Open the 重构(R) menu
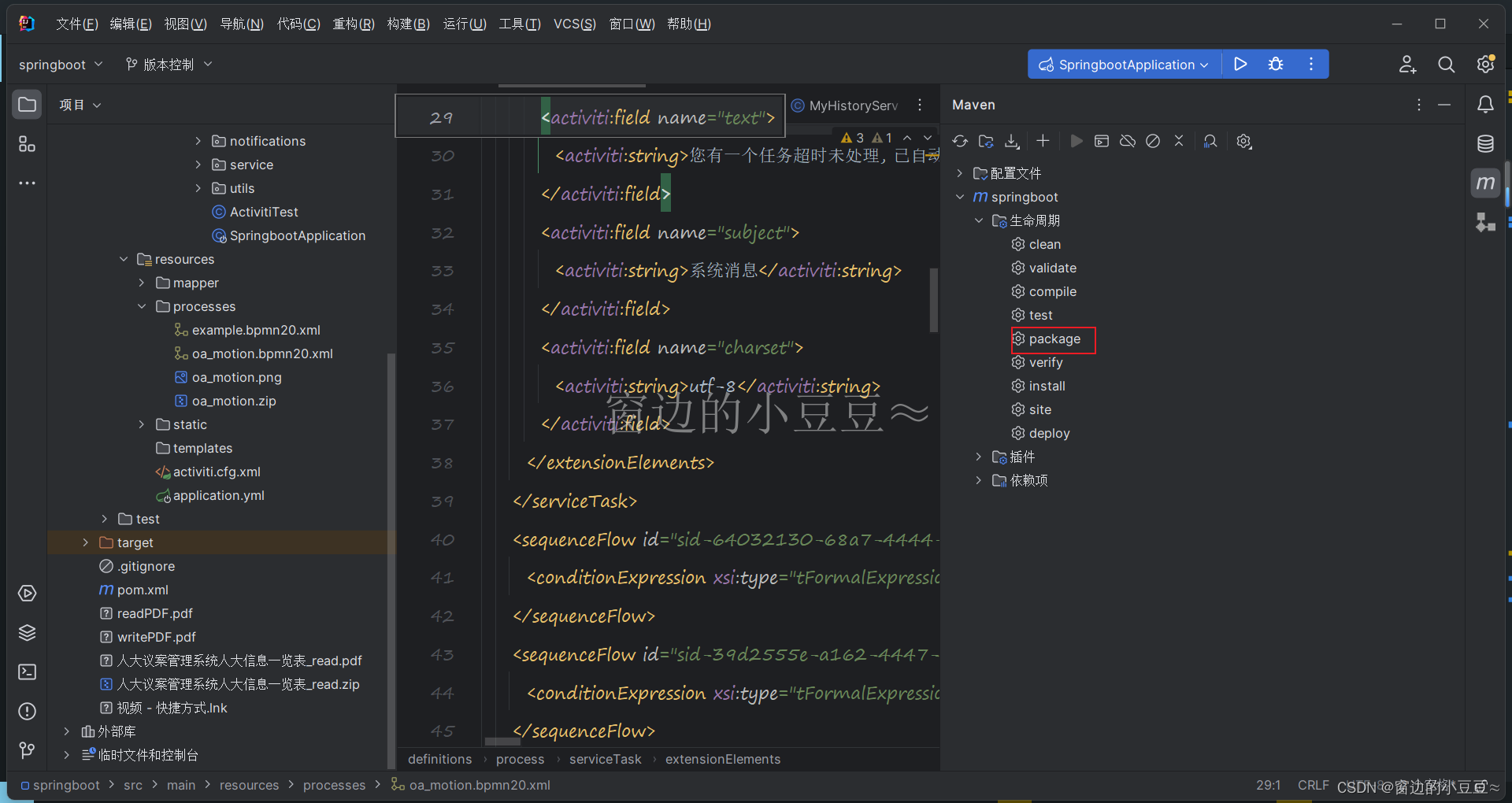Screen dimensions: 1512x803 354,24
